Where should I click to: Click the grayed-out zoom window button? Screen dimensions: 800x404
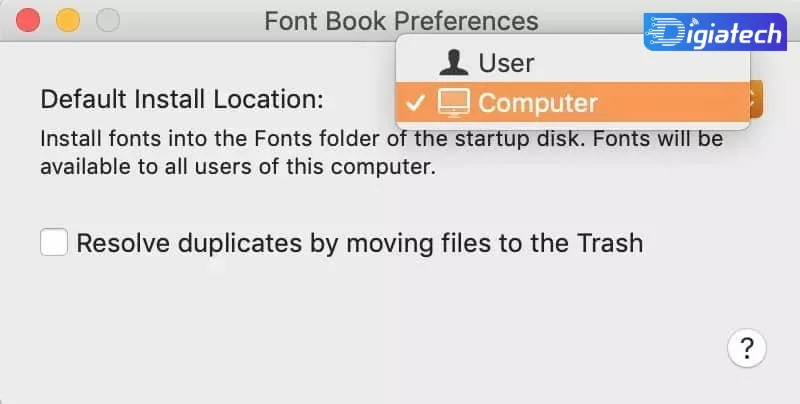coord(108,20)
